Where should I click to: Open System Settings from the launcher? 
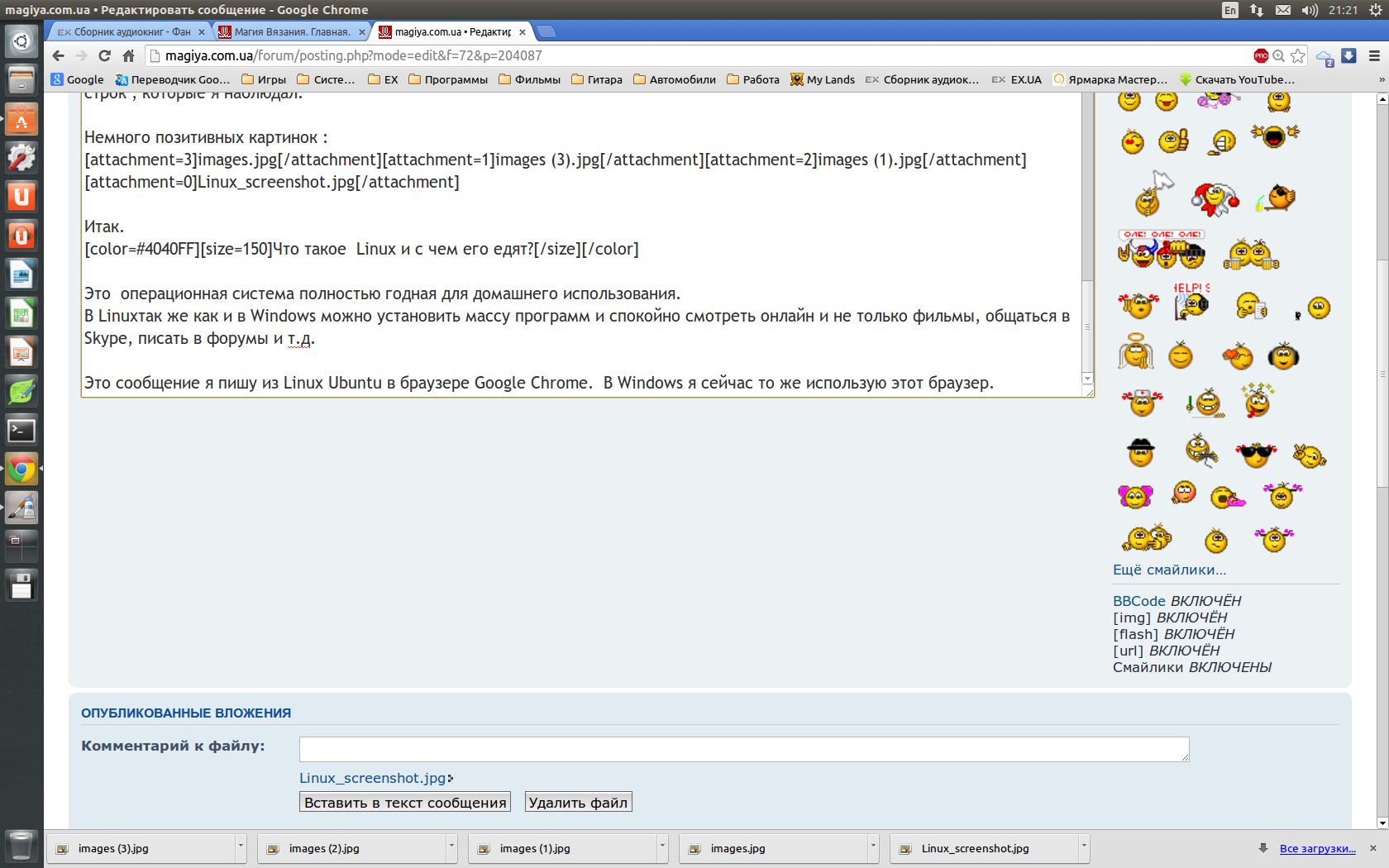pos(21,158)
